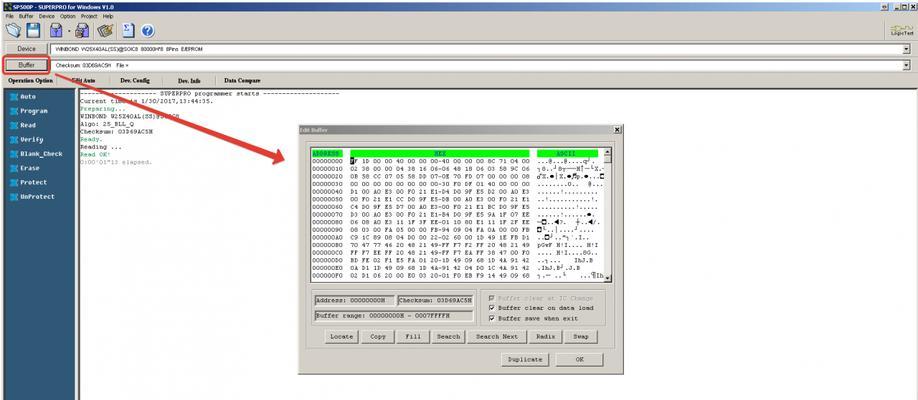The height and width of the screenshot is (400, 918).
Task: Open the Option menu
Action: pyautogui.click(x=68, y=16)
